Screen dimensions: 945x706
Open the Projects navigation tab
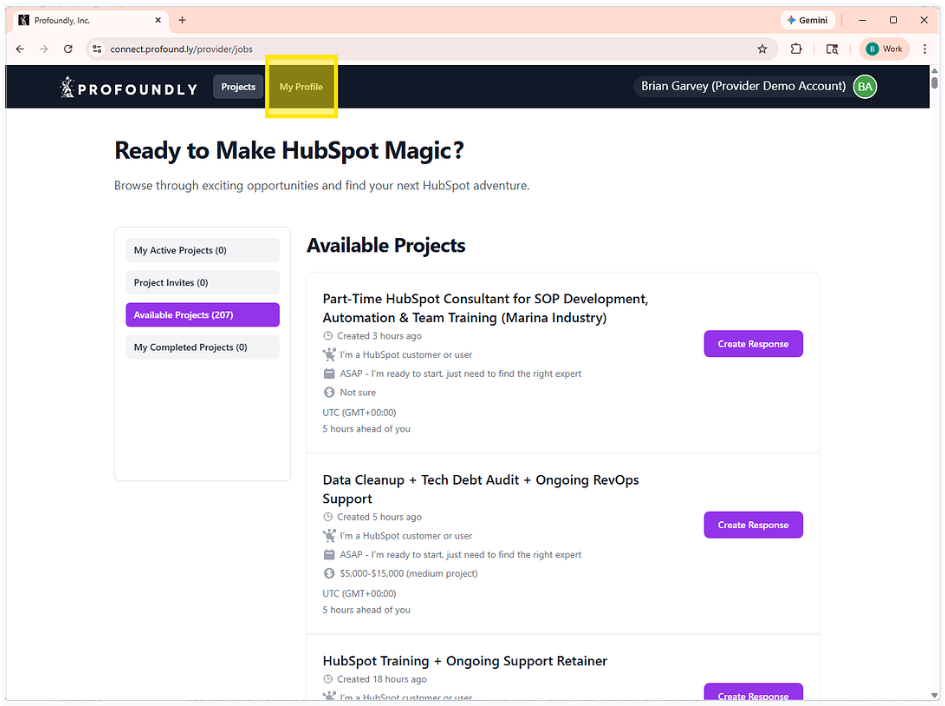coord(238,87)
